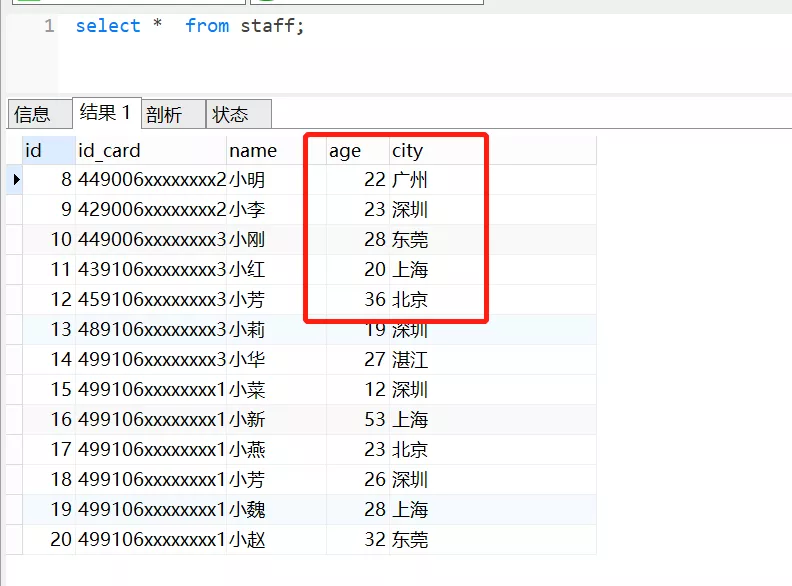
Task: Click the age cell 12
Action: (358, 389)
